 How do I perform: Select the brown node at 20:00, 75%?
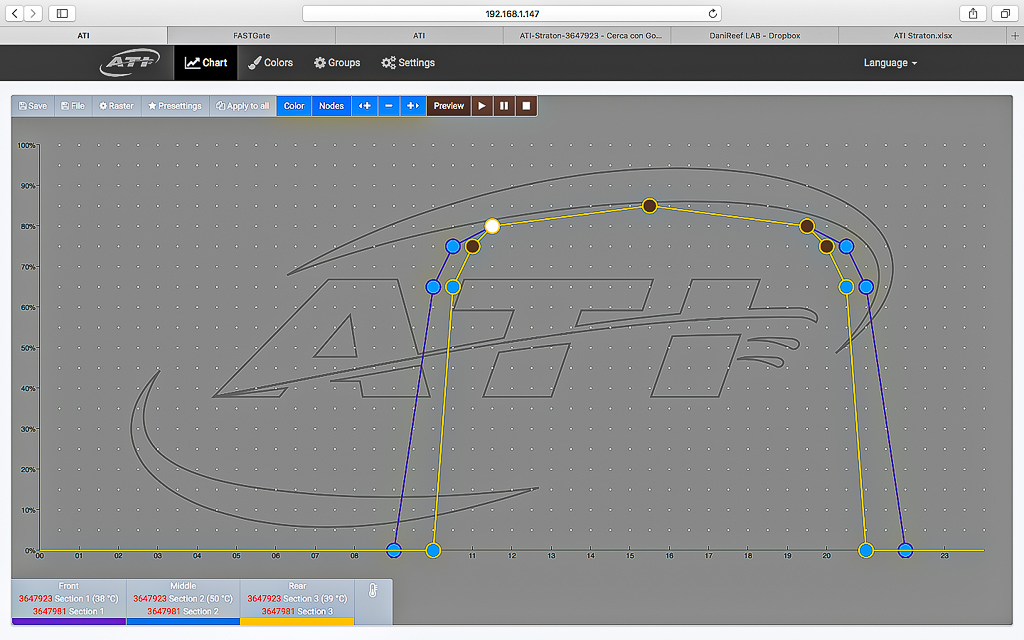point(827,246)
